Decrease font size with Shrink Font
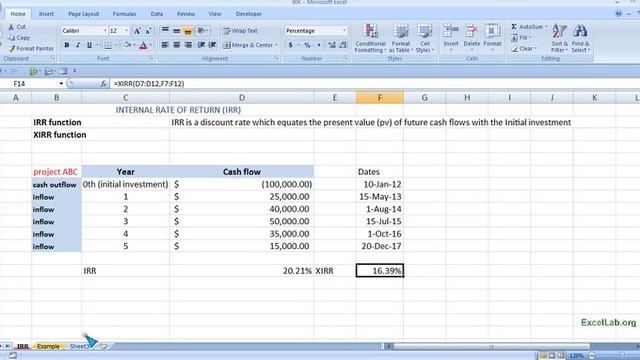640x360 pixels. 148,31
